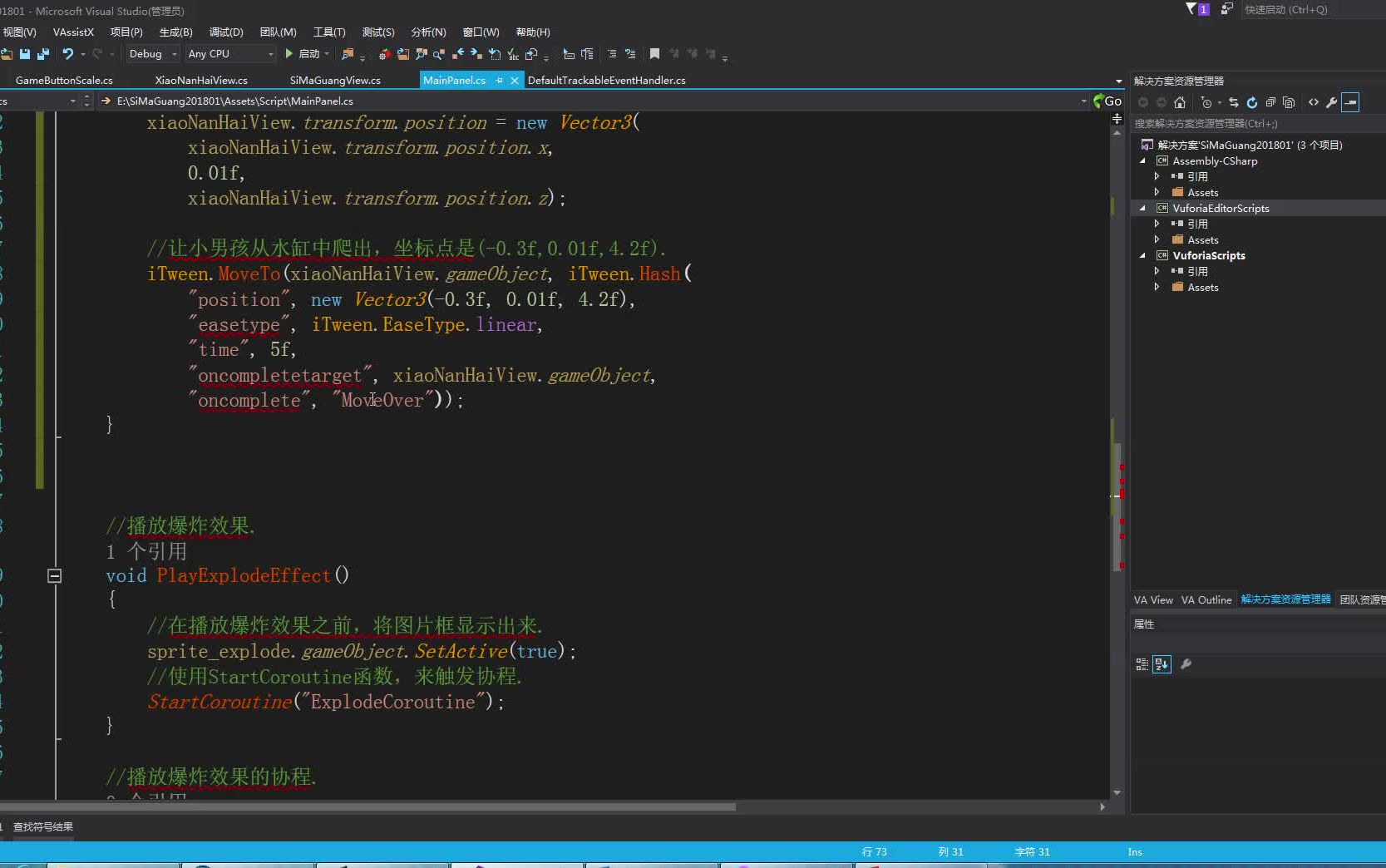
Task: Open the dropdown arrow next to Start
Action: click(327, 54)
